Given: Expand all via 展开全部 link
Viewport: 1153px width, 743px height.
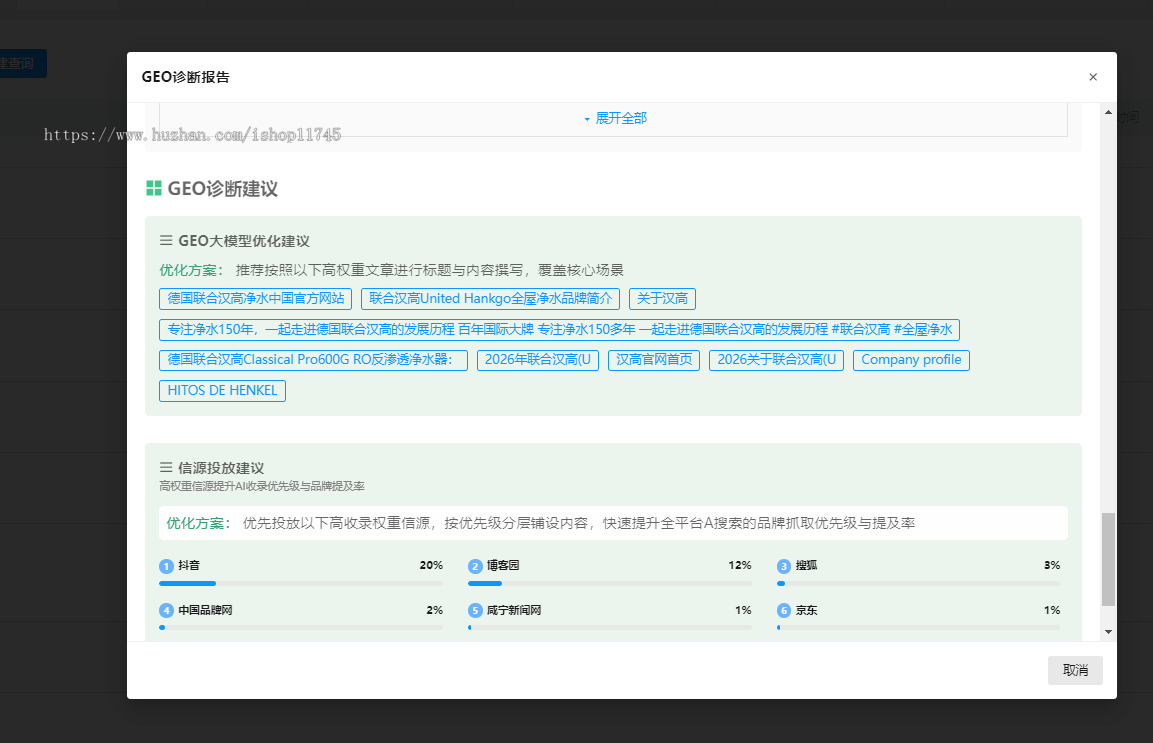Looking at the screenshot, I should tap(615, 118).
